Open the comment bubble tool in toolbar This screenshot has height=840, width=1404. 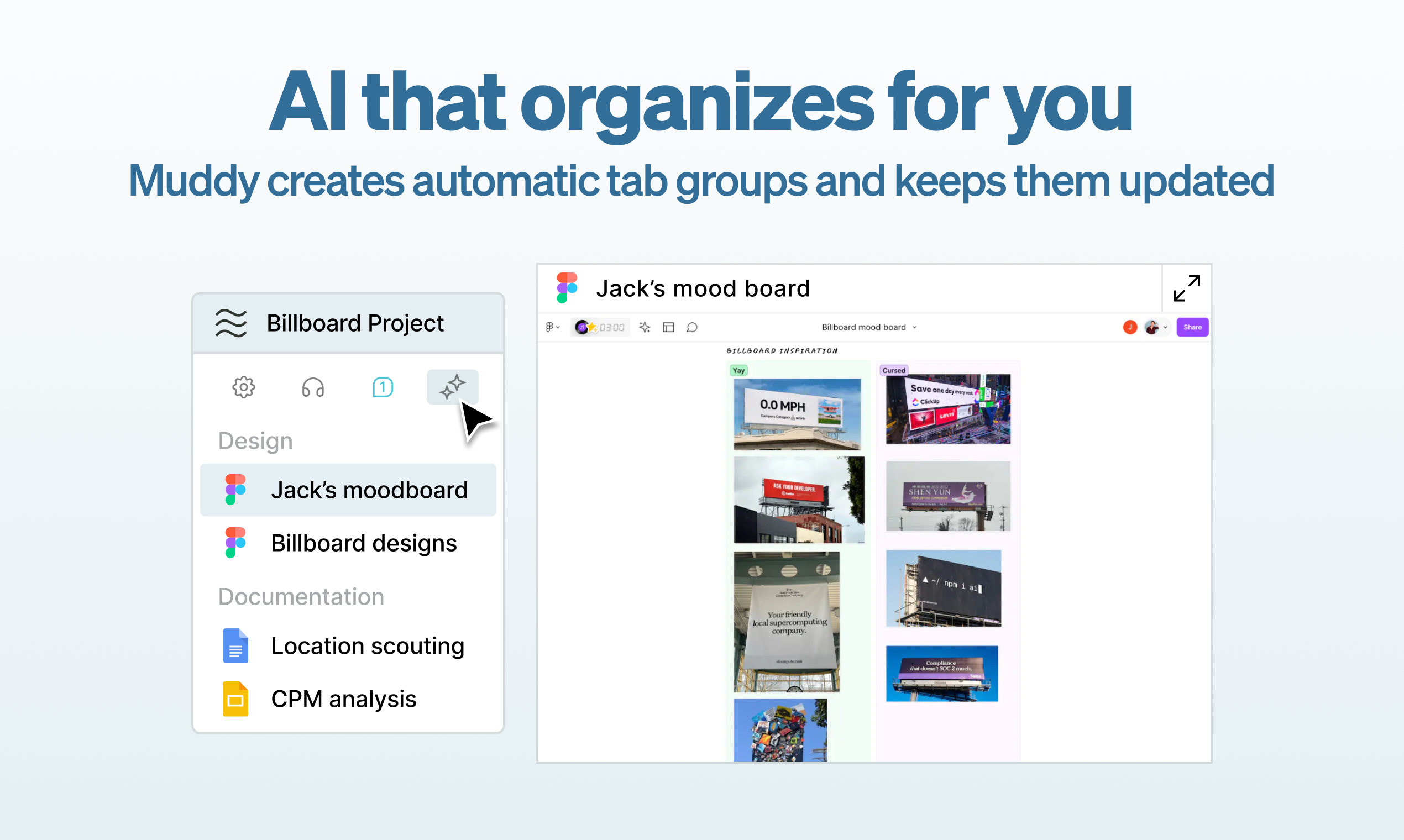pos(692,327)
